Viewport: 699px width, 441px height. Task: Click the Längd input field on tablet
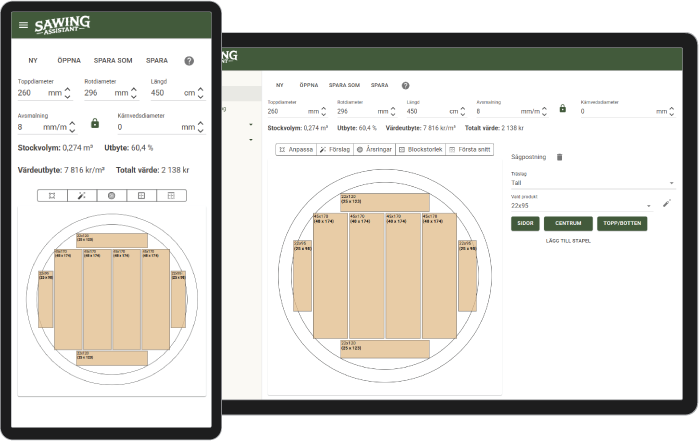pyautogui.click(x=163, y=93)
